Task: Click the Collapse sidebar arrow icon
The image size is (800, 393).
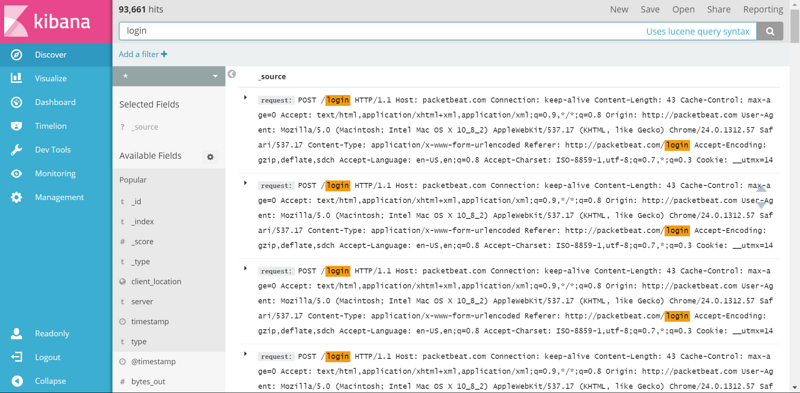Action: point(16,381)
